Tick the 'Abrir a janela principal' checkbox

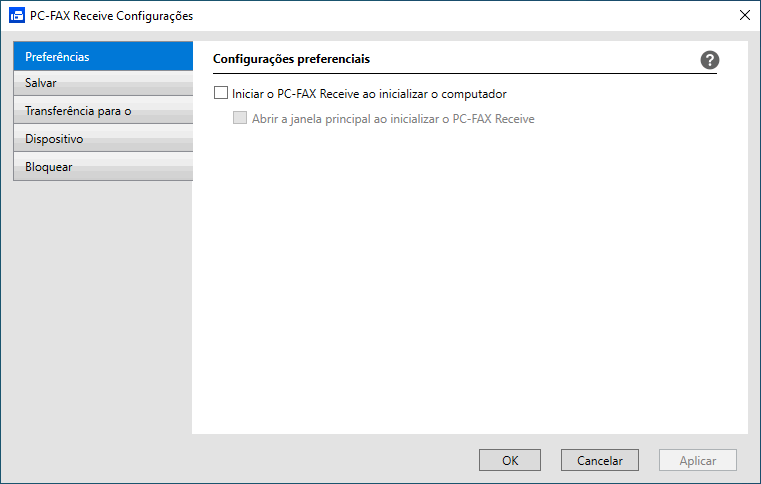pyautogui.click(x=240, y=118)
